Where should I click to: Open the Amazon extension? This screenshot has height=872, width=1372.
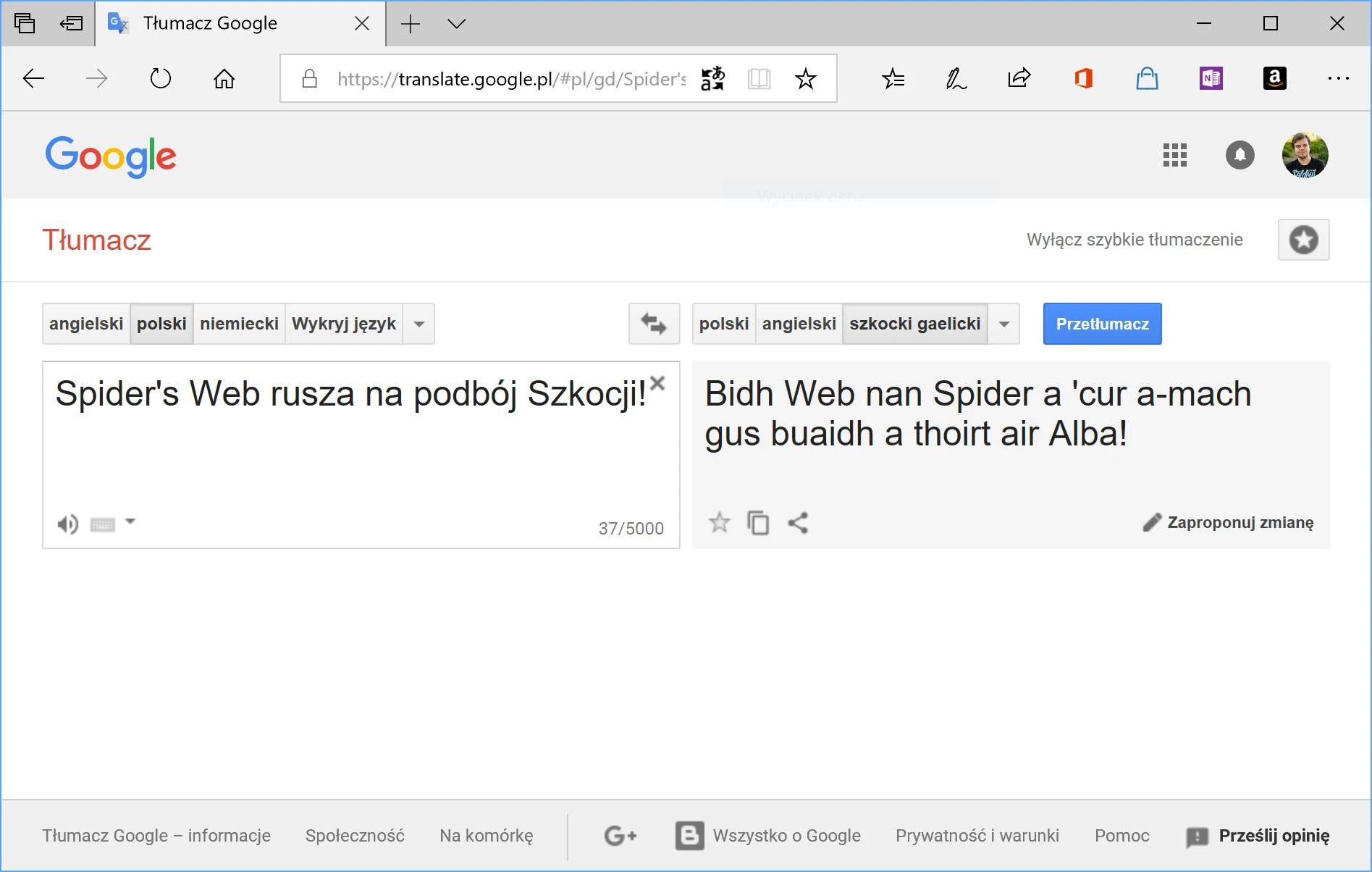click(1274, 78)
